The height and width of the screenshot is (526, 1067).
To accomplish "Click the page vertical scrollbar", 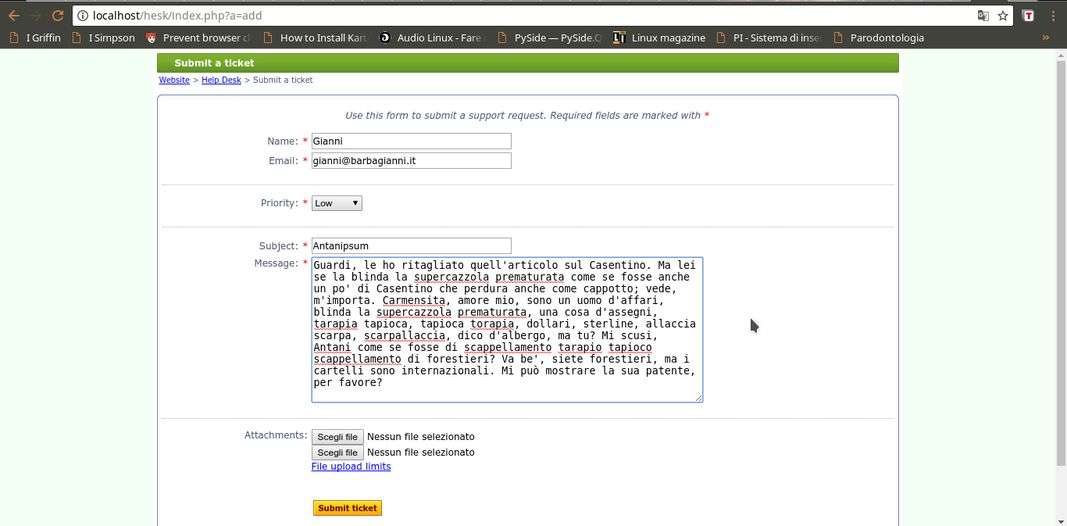I will pyautogui.click(x=1060, y=262).
